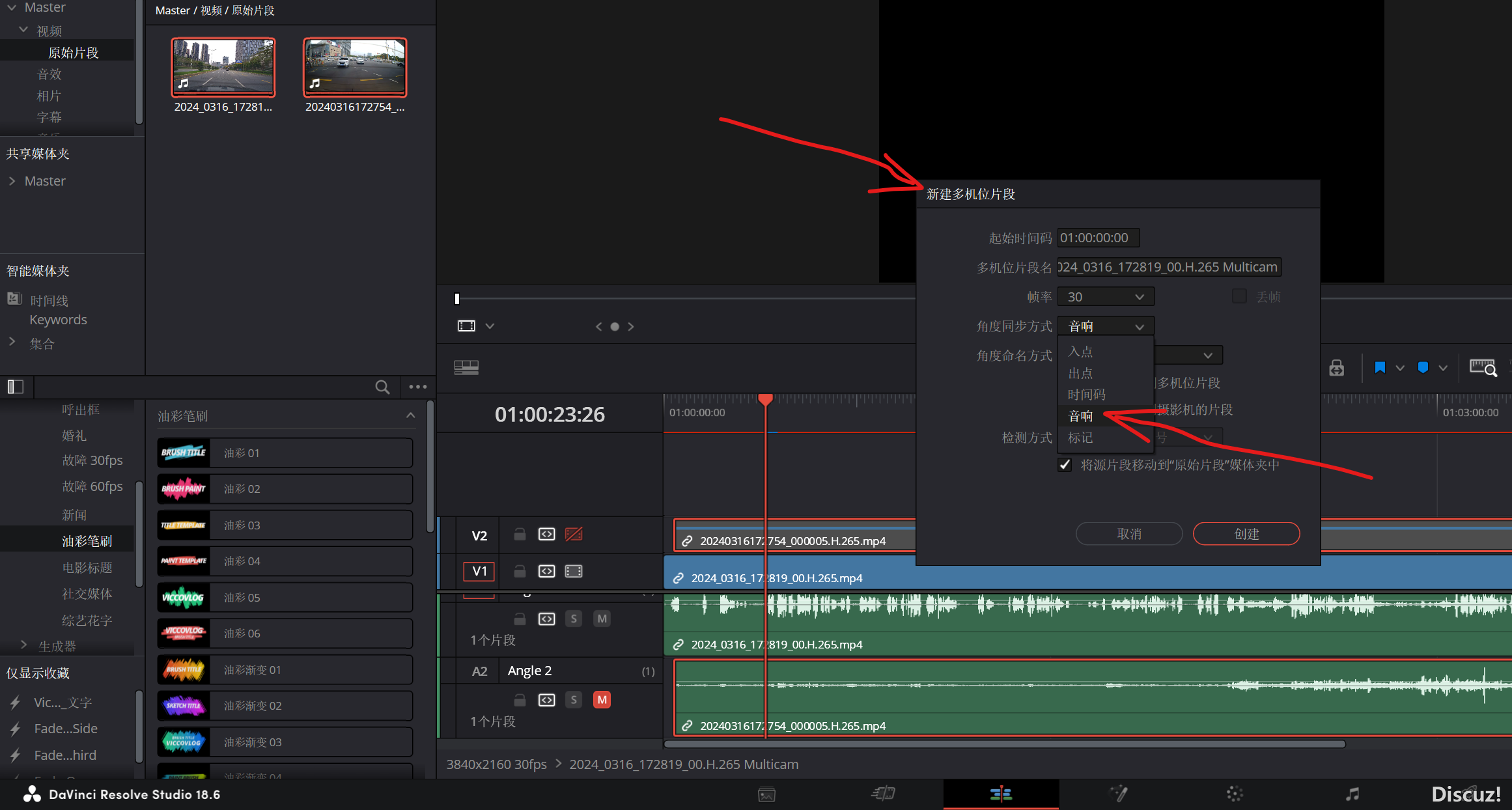1512x810 pixels.
Task: Open the Fairlight music-note page icon
Action: point(1352,794)
